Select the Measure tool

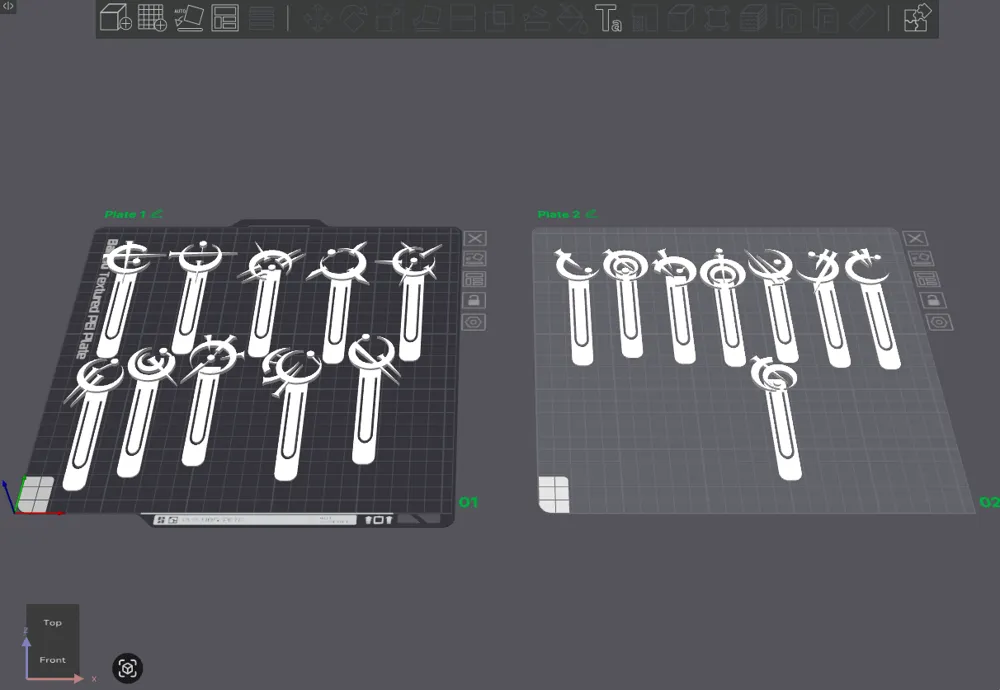tap(862, 18)
